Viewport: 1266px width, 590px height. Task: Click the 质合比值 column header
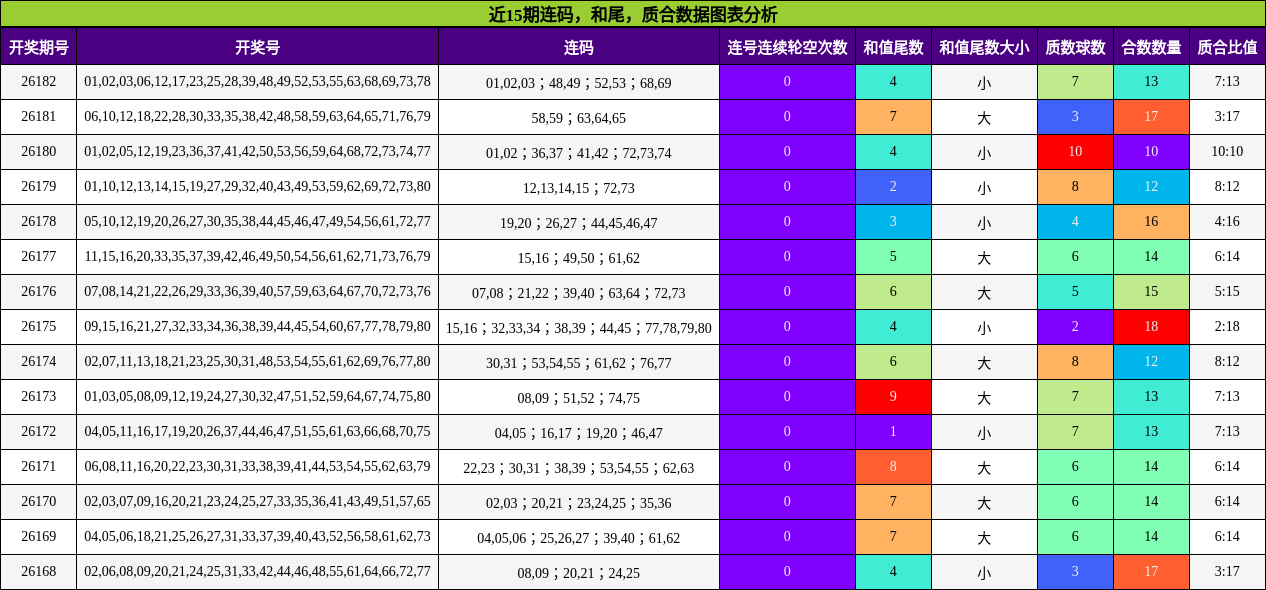(1227, 47)
